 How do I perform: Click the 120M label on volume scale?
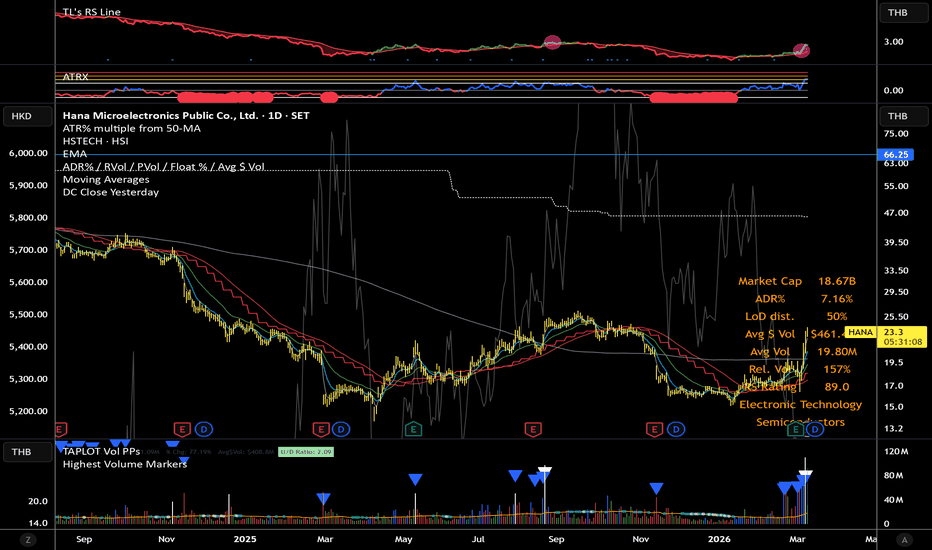pyautogui.click(x=896, y=451)
